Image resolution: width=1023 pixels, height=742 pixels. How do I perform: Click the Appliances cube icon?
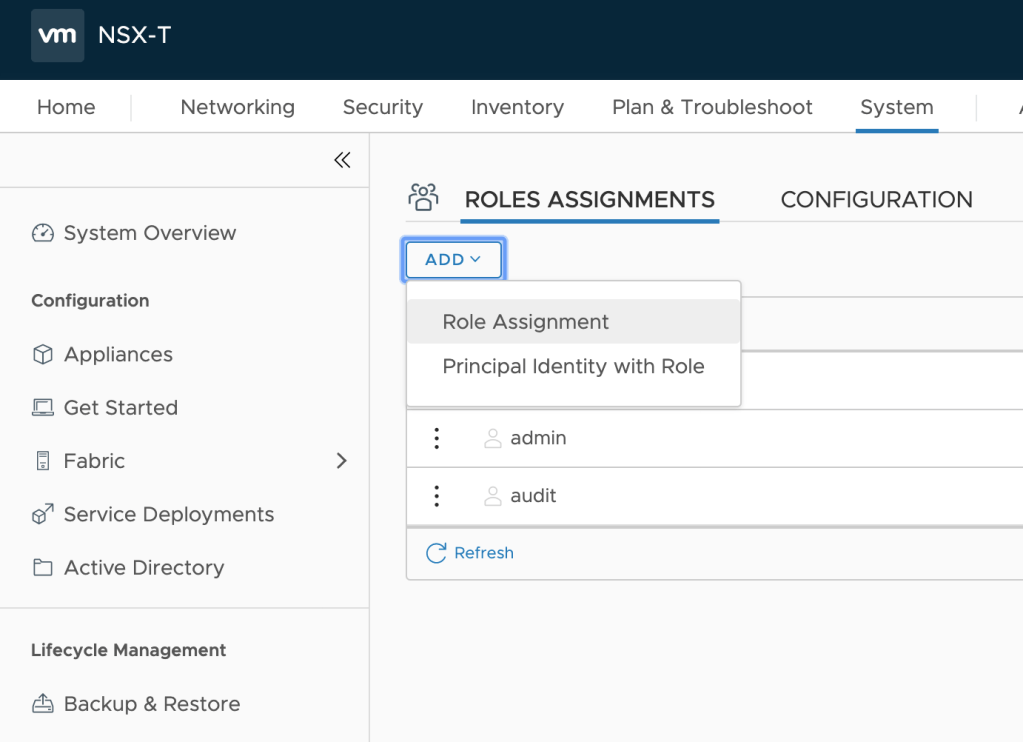pyautogui.click(x=42, y=355)
